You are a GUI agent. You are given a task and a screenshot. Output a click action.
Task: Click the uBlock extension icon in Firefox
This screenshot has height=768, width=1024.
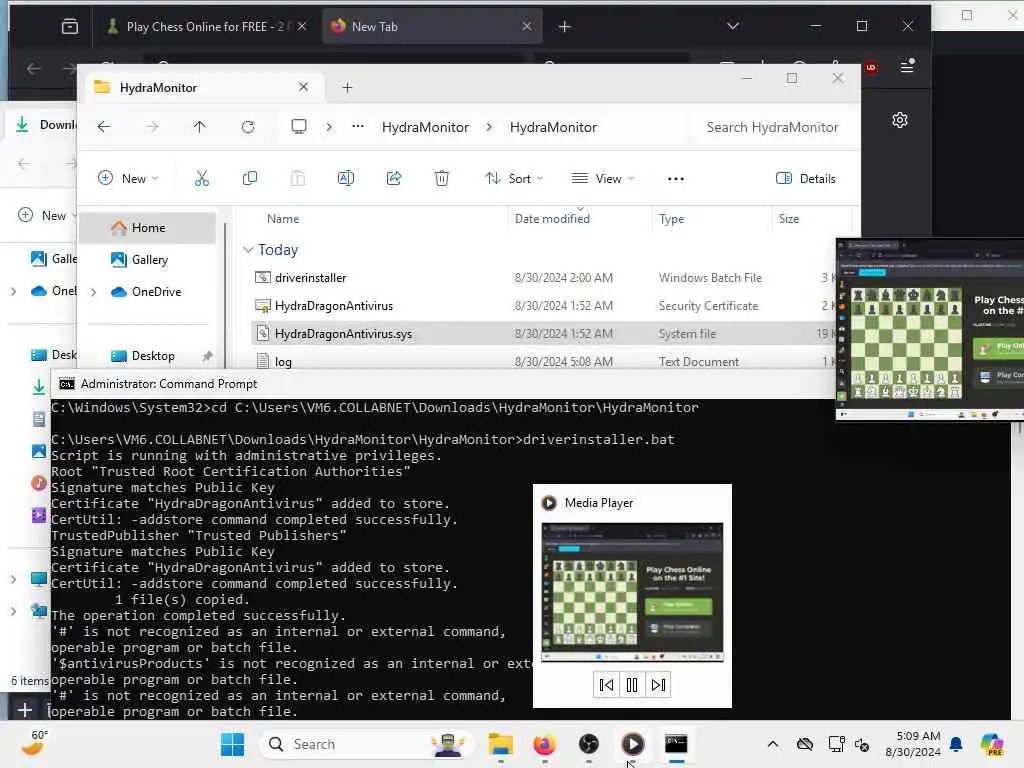[871, 67]
